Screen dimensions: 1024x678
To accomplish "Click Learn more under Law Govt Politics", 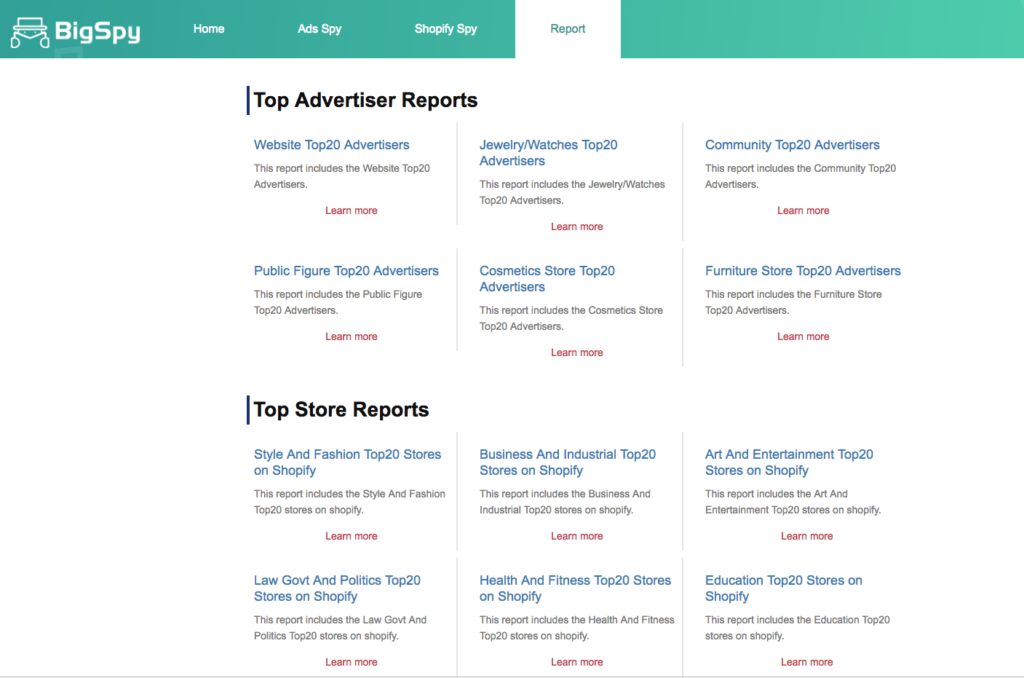I will pyautogui.click(x=351, y=662).
